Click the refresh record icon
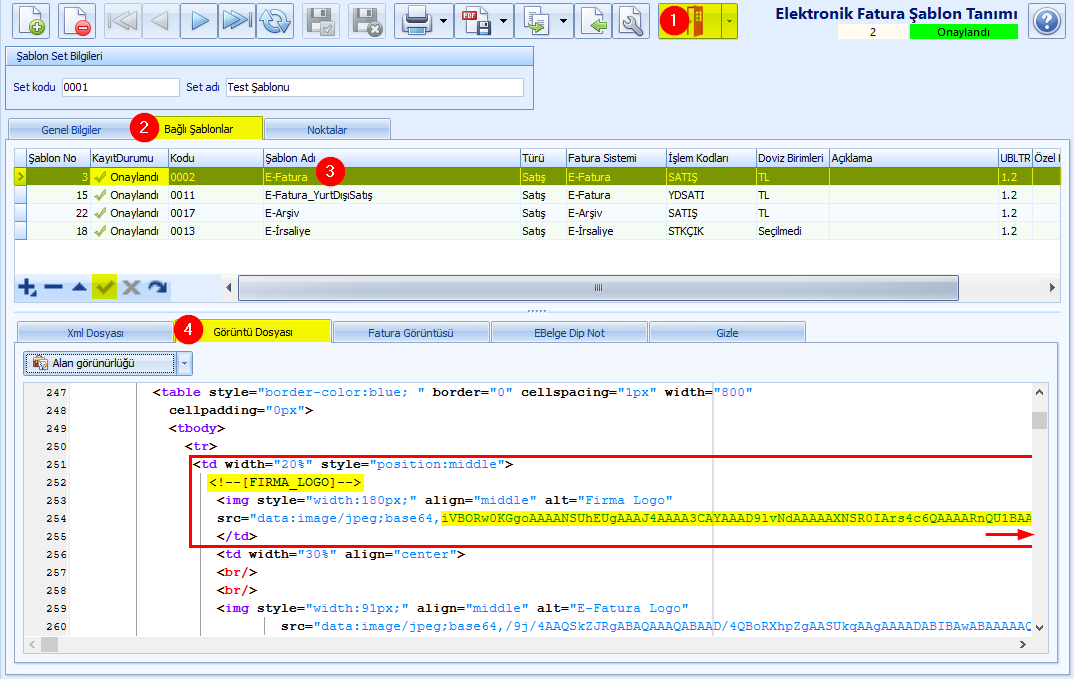 click(x=275, y=21)
